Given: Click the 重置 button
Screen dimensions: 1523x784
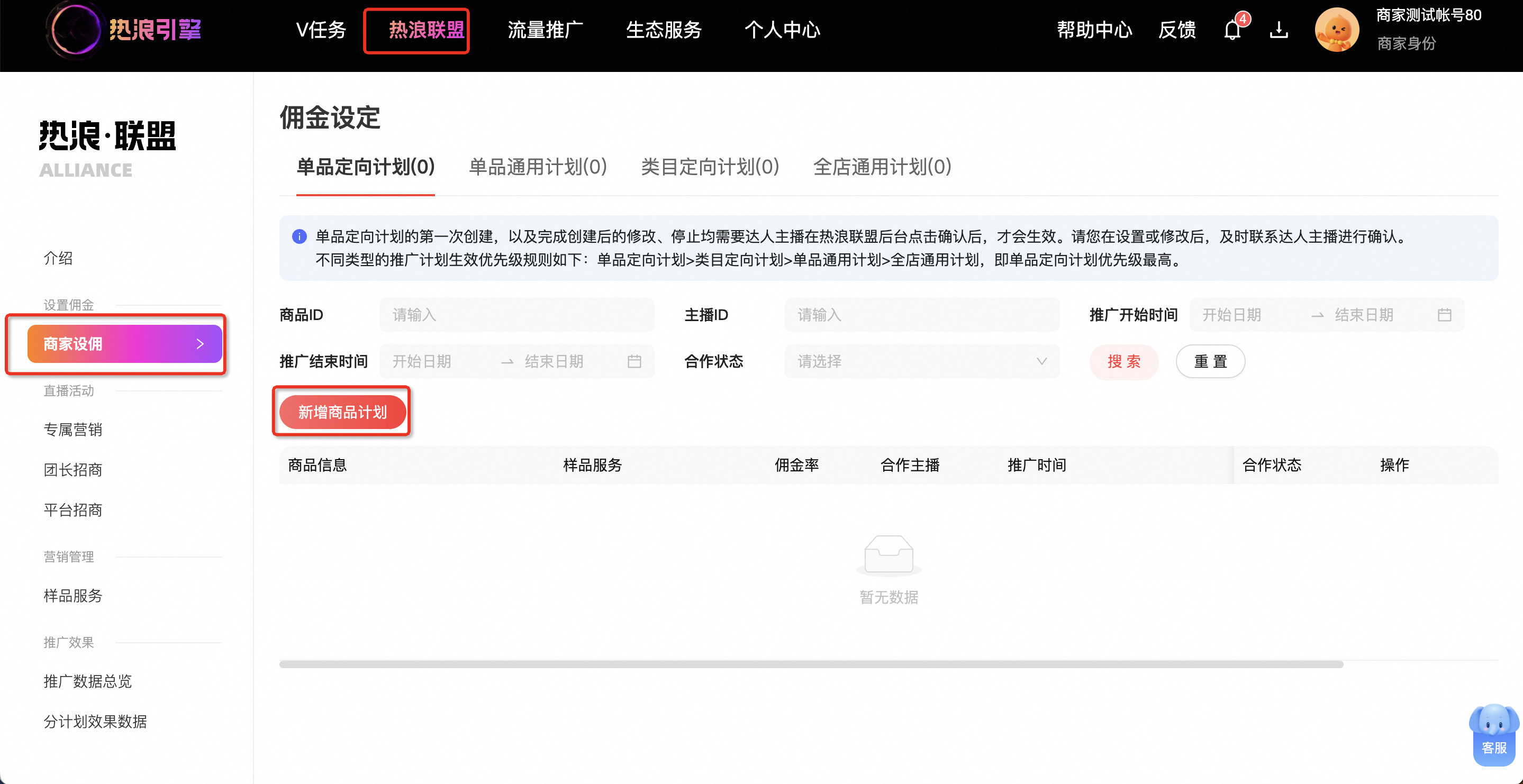Looking at the screenshot, I should (x=1210, y=361).
